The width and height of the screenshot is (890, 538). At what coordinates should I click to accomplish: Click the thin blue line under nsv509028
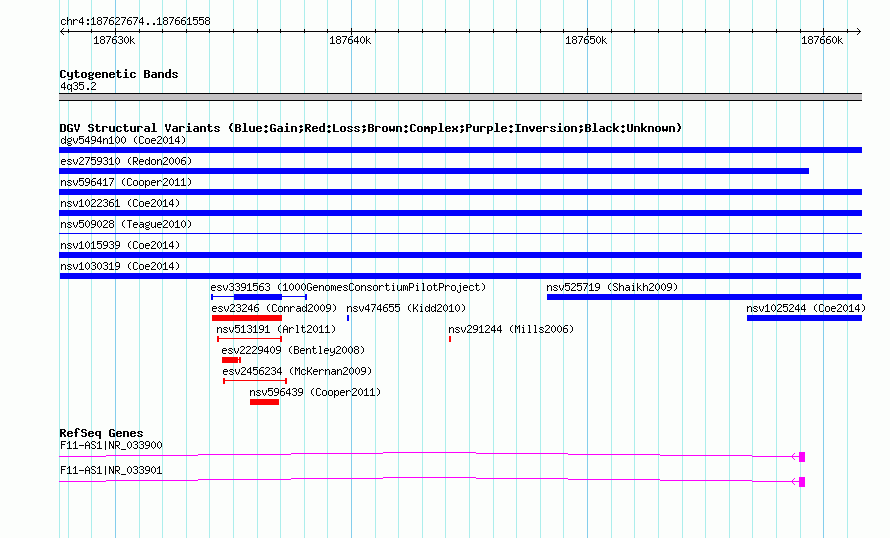(460, 233)
